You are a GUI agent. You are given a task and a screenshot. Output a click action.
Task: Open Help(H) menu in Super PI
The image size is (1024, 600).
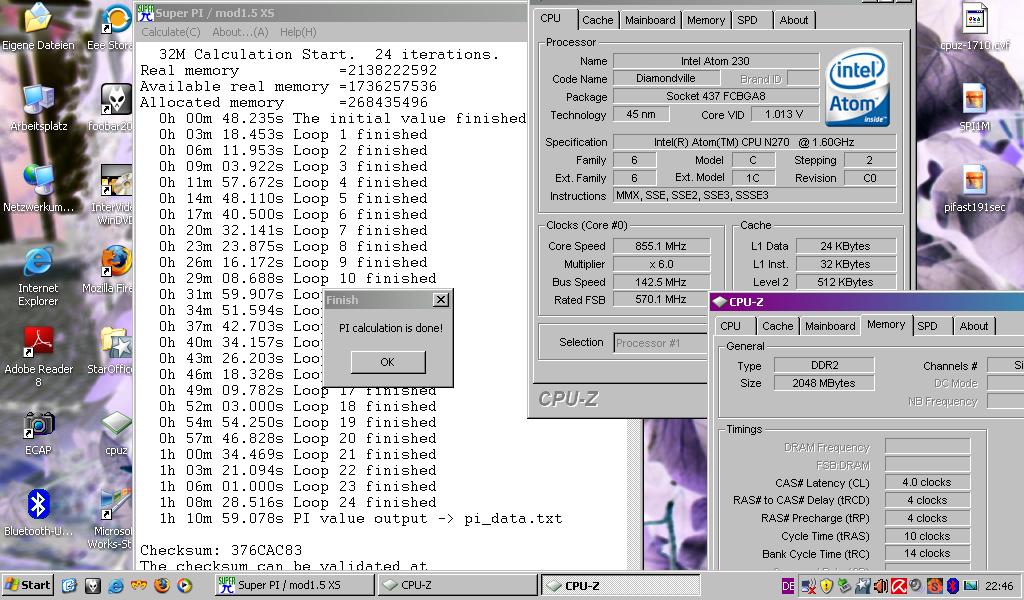tap(298, 32)
